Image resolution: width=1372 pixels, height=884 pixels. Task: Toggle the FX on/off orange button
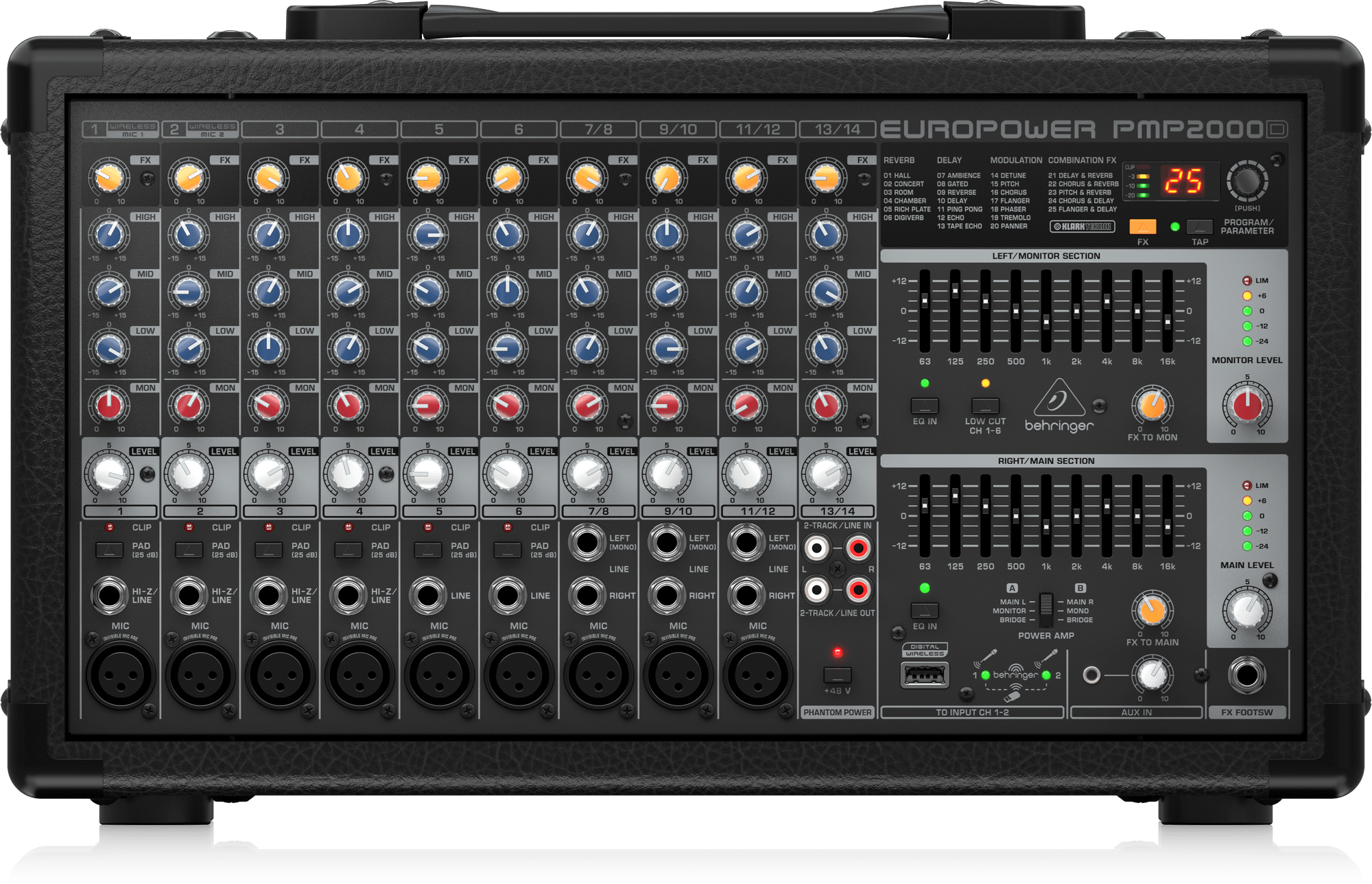tap(1143, 226)
